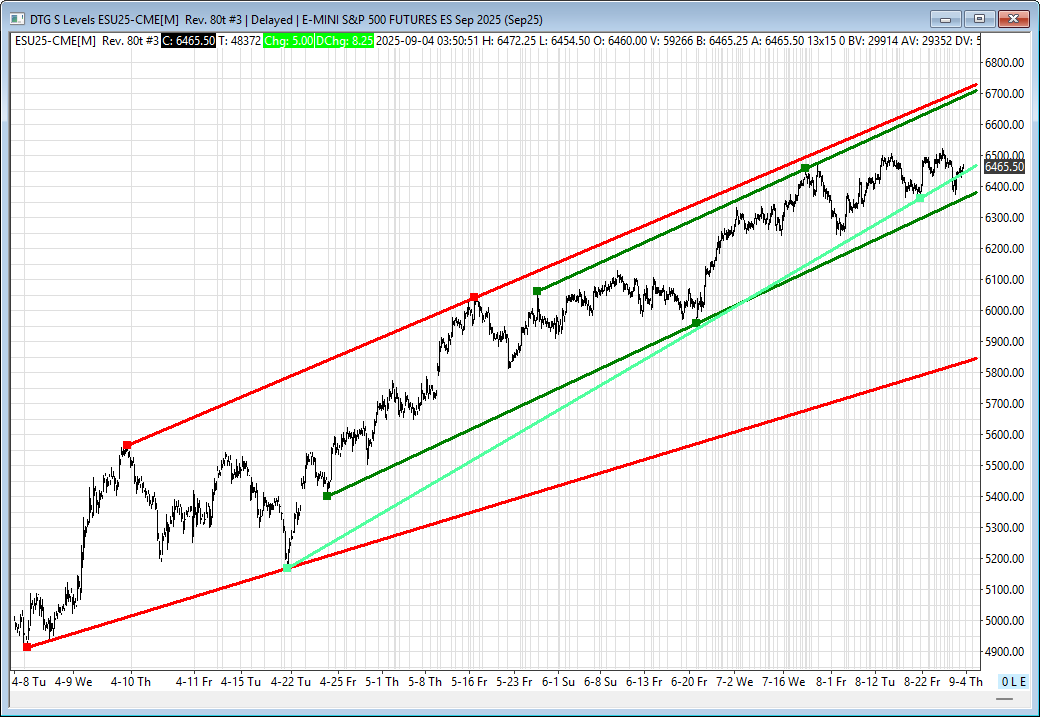Screen dimensions: 1040x717
Task: Select dark green anchor near 6060
Action: pos(537,291)
